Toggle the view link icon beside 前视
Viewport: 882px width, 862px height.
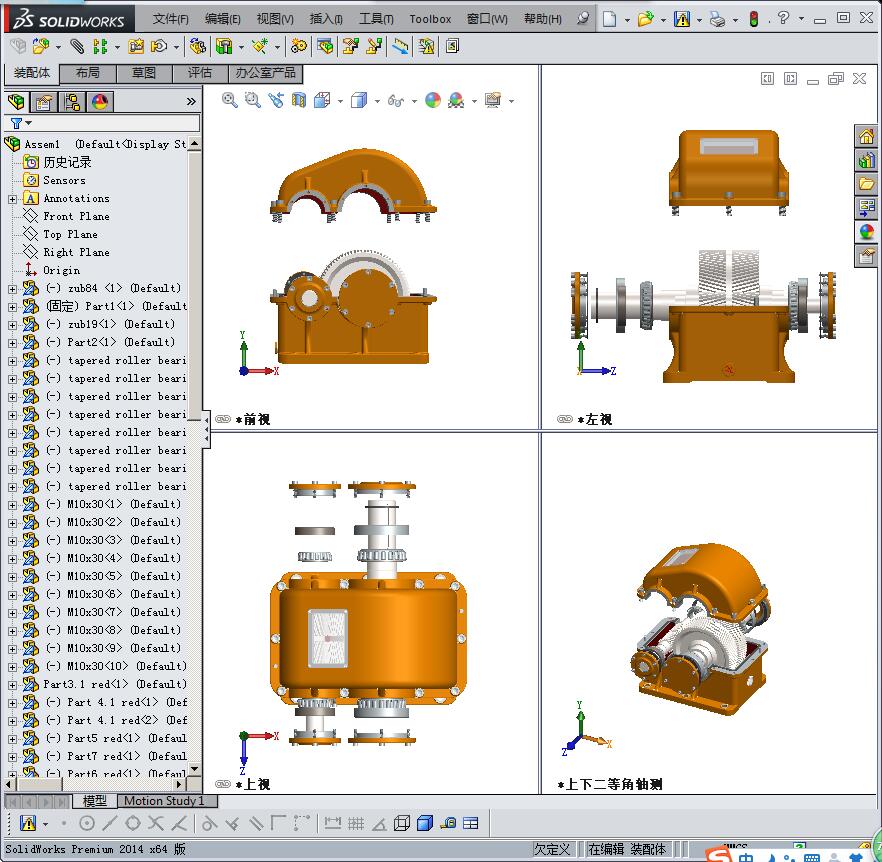[223, 419]
